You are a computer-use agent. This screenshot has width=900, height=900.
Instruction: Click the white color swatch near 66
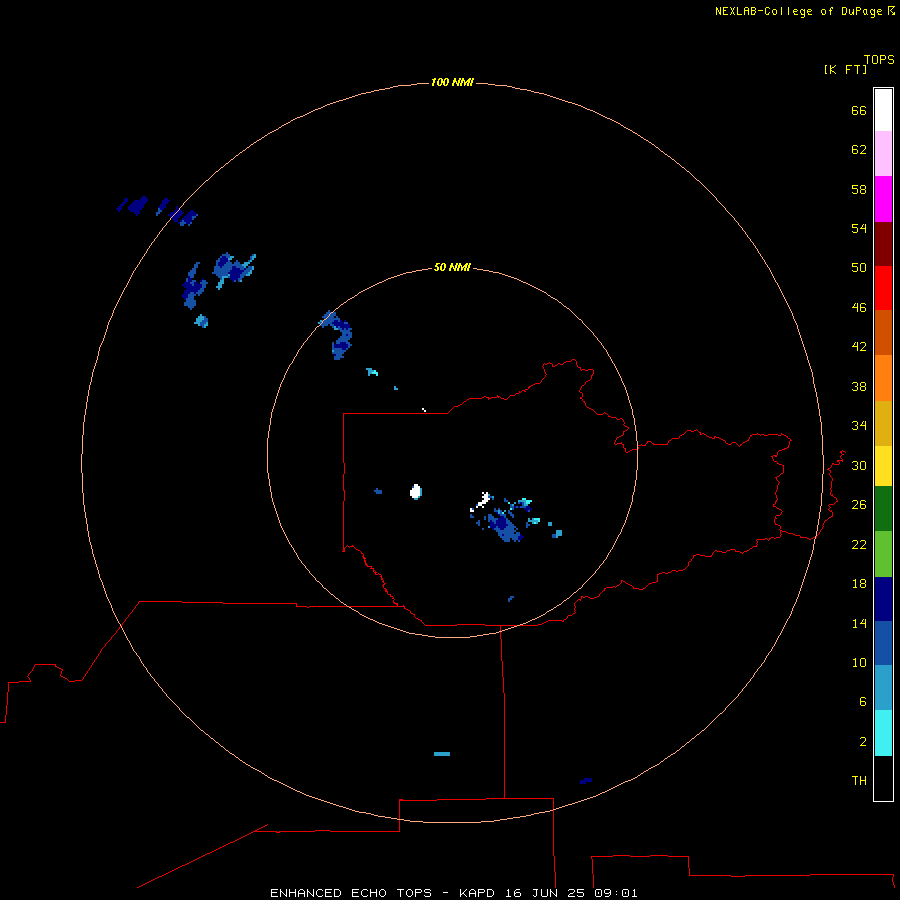tap(883, 110)
